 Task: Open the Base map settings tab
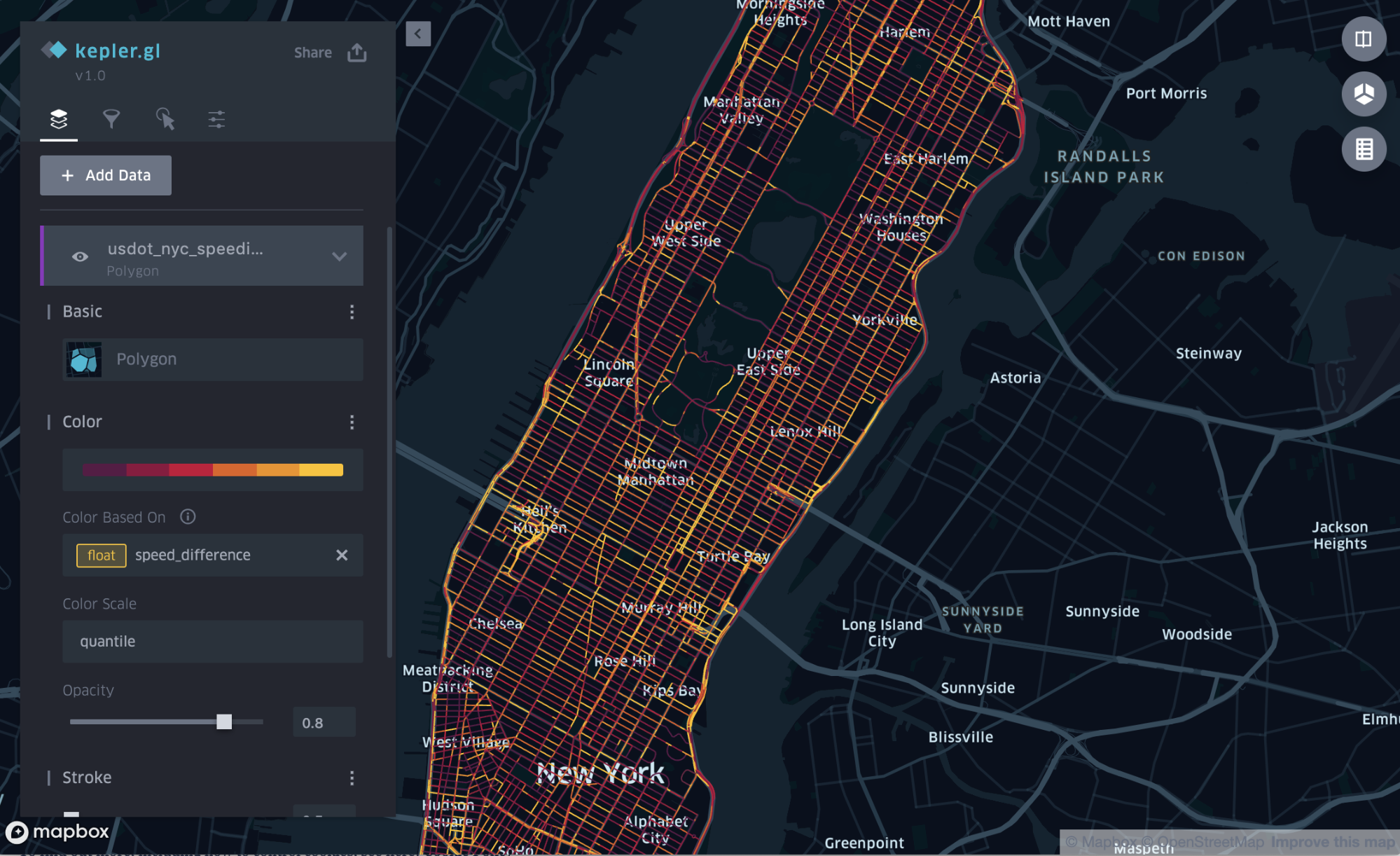(216, 119)
